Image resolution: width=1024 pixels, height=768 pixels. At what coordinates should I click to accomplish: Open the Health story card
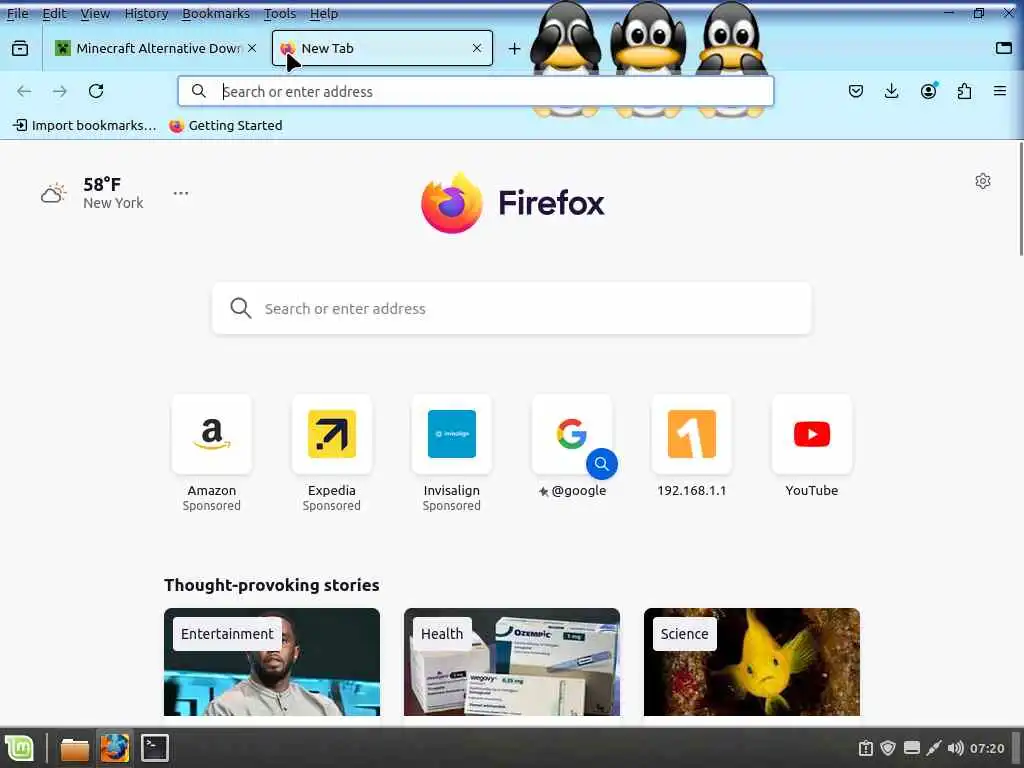pos(512,662)
